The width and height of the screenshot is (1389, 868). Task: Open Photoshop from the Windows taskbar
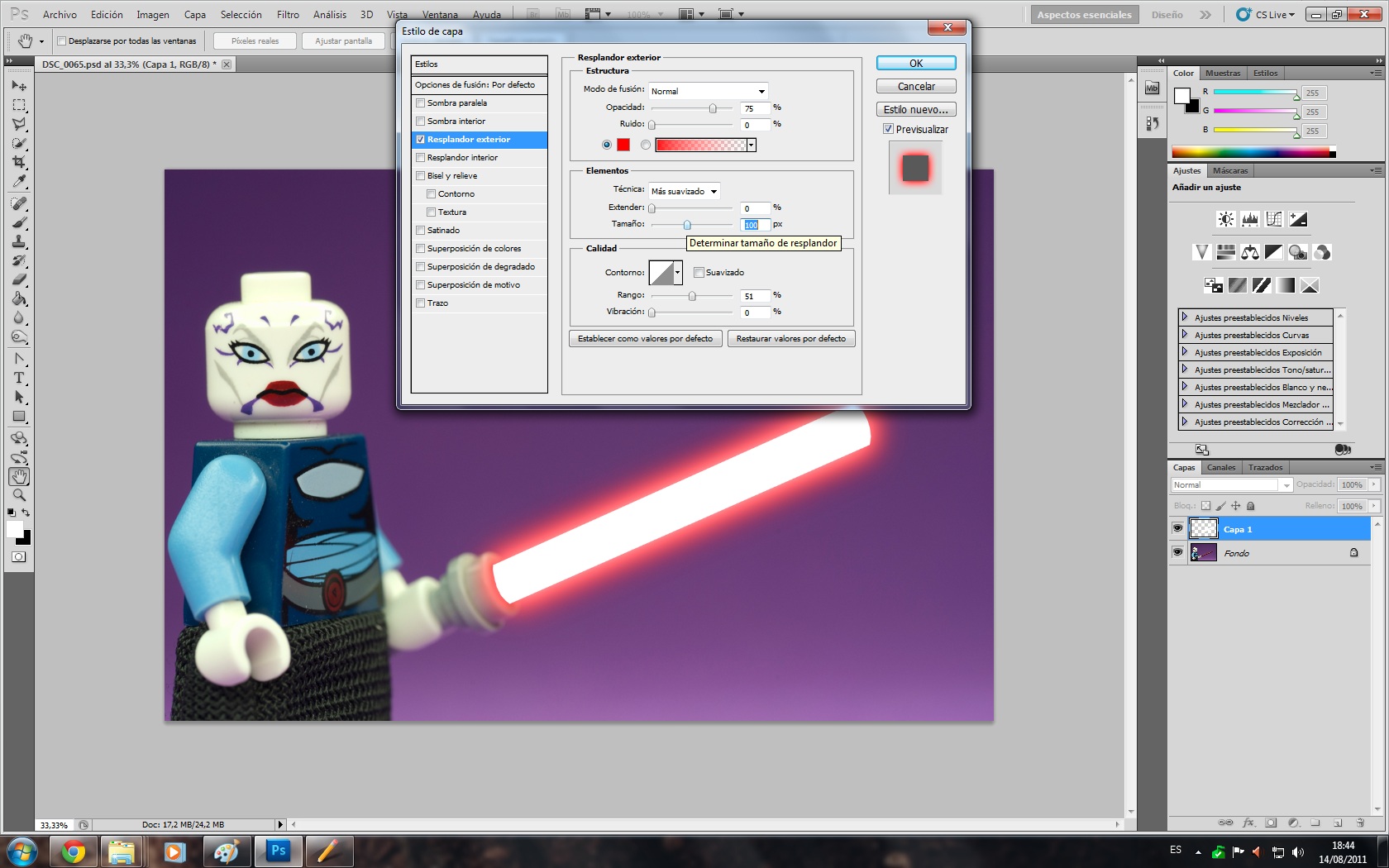(279, 851)
